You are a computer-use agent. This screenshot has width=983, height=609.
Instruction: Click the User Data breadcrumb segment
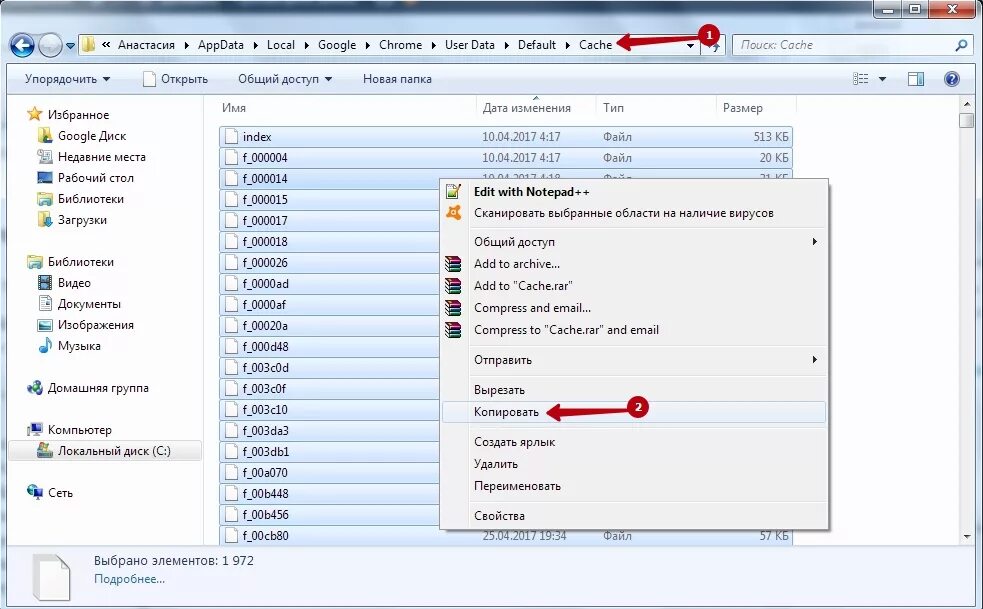point(470,45)
